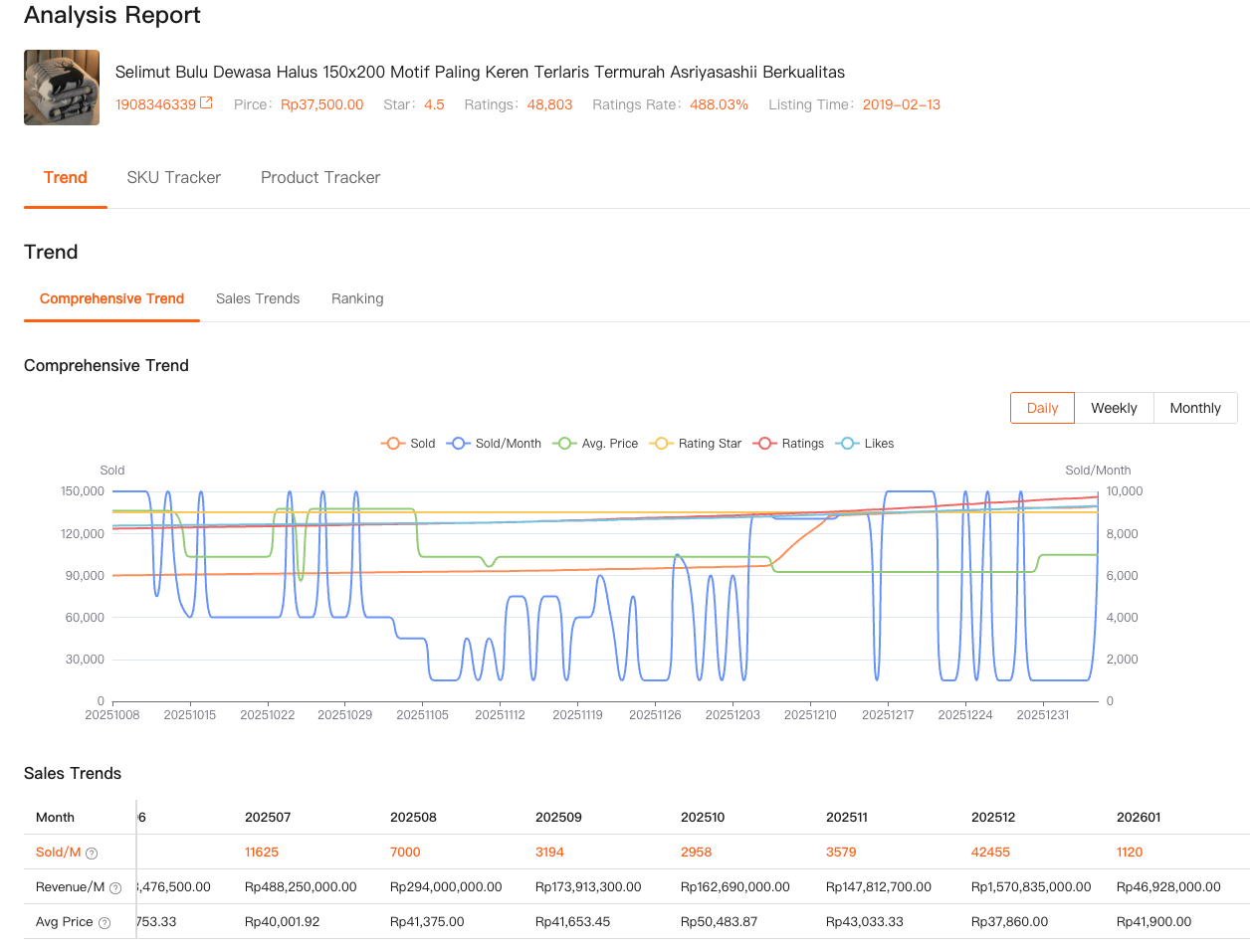Hide the Sold/Month series in legend
Screen dimensions: 1255x952
495,444
